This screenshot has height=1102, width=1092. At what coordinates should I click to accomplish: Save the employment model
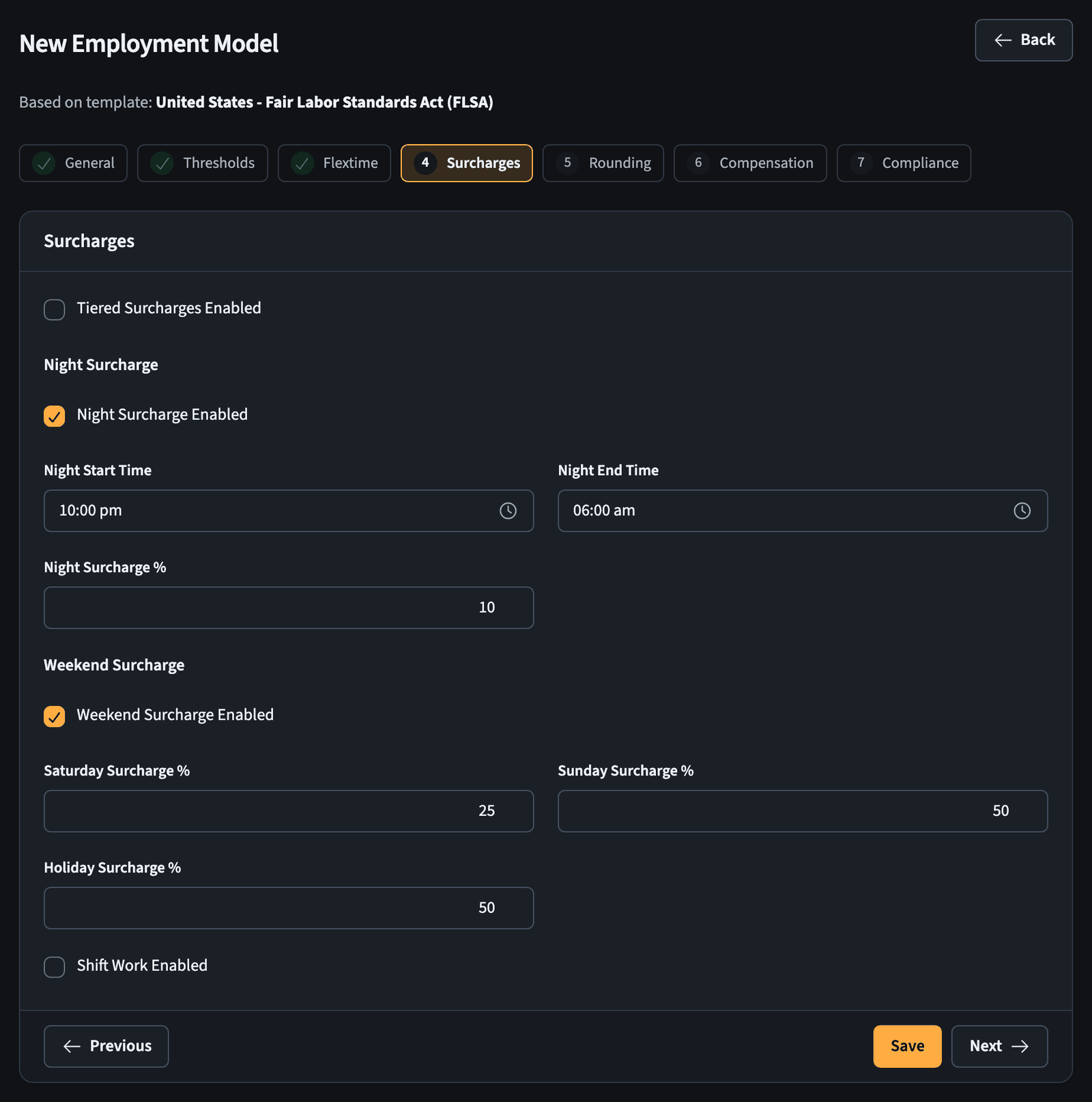(x=908, y=1046)
